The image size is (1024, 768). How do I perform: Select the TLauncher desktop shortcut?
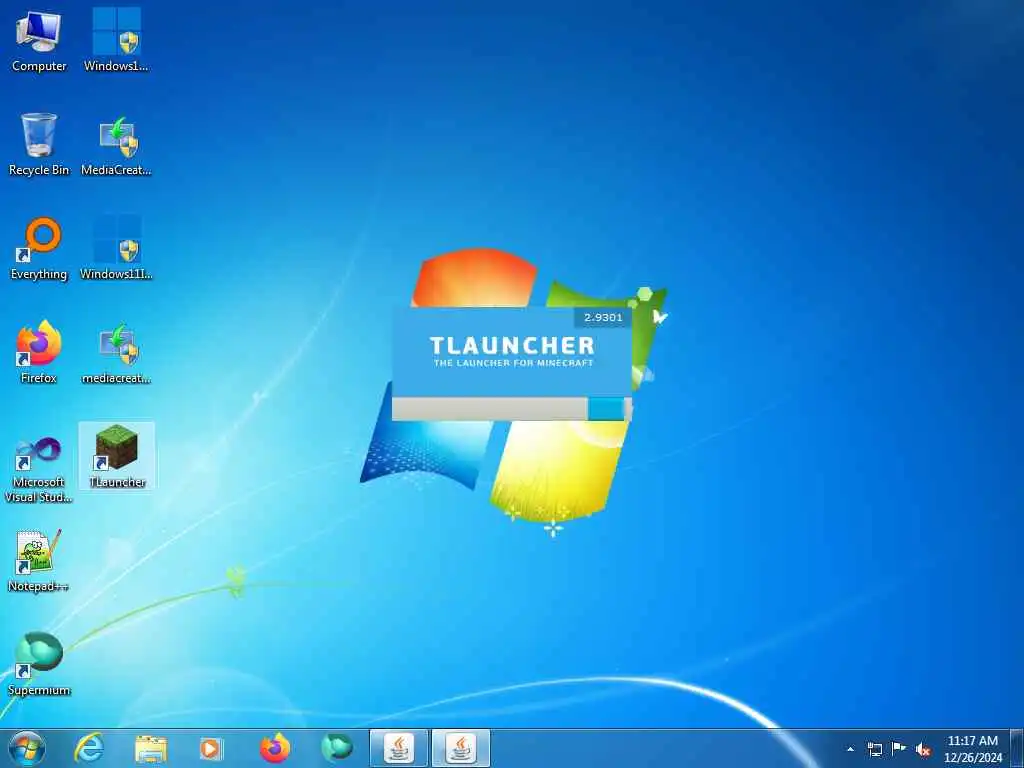pos(116,456)
